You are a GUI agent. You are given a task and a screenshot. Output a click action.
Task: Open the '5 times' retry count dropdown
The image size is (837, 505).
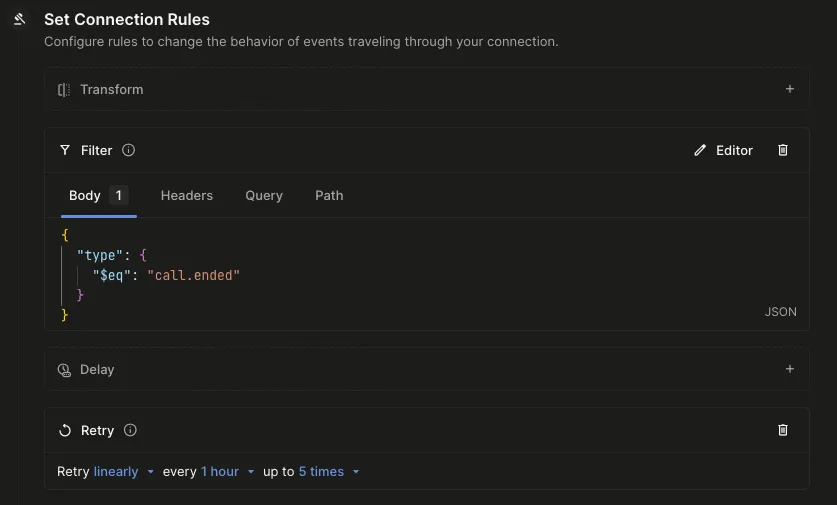tap(329, 472)
